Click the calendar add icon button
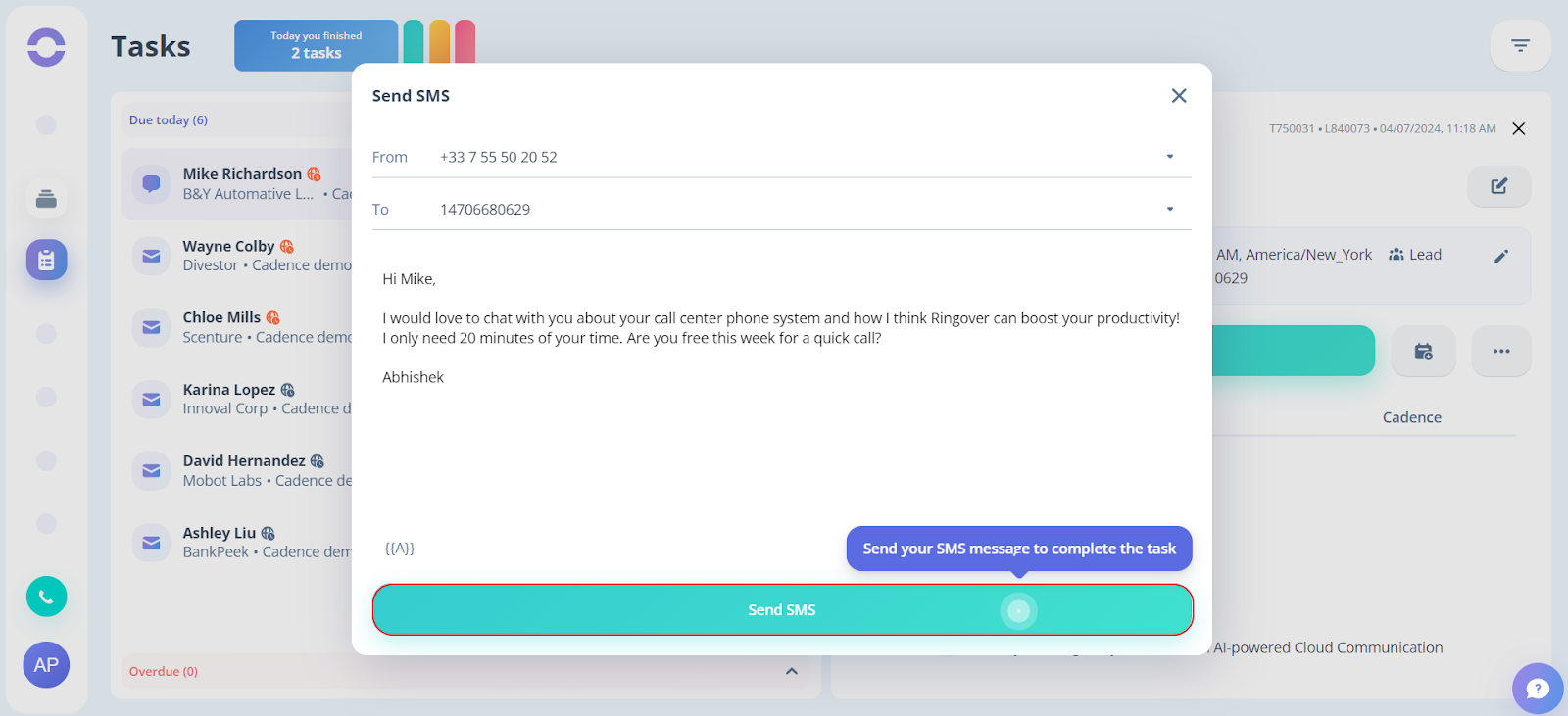Viewport: 1568px width, 716px height. pyautogui.click(x=1423, y=351)
